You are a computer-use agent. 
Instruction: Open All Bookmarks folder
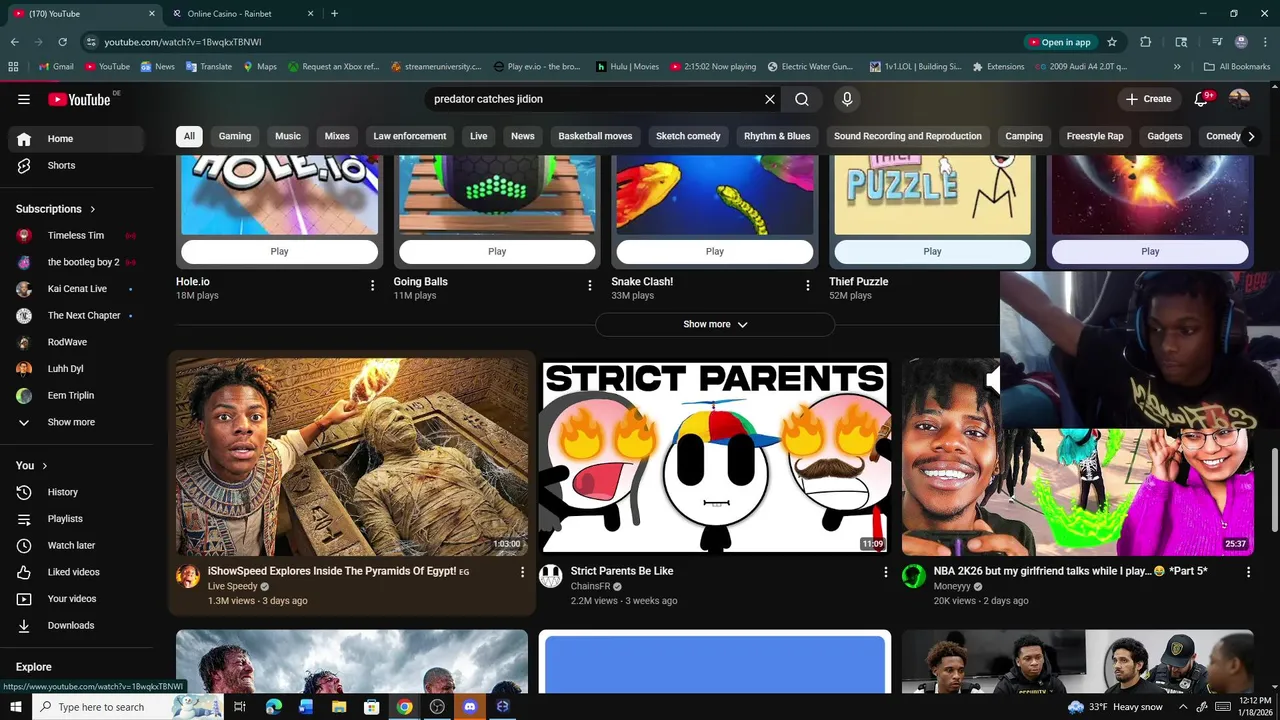click(x=1237, y=67)
